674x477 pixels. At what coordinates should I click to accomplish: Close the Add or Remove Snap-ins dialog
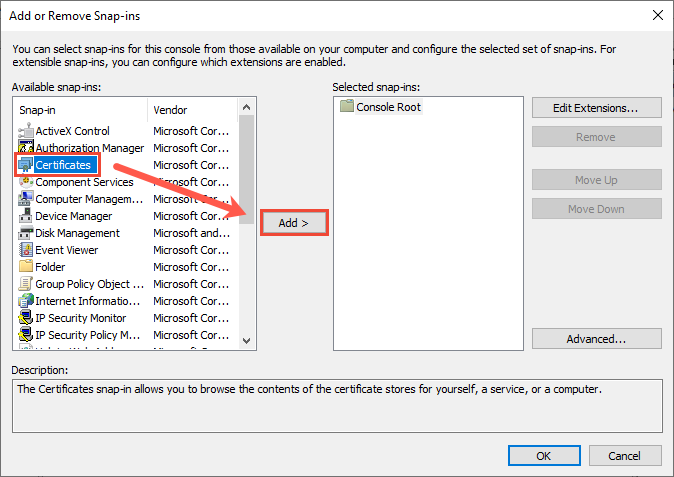tap(656, 15)
